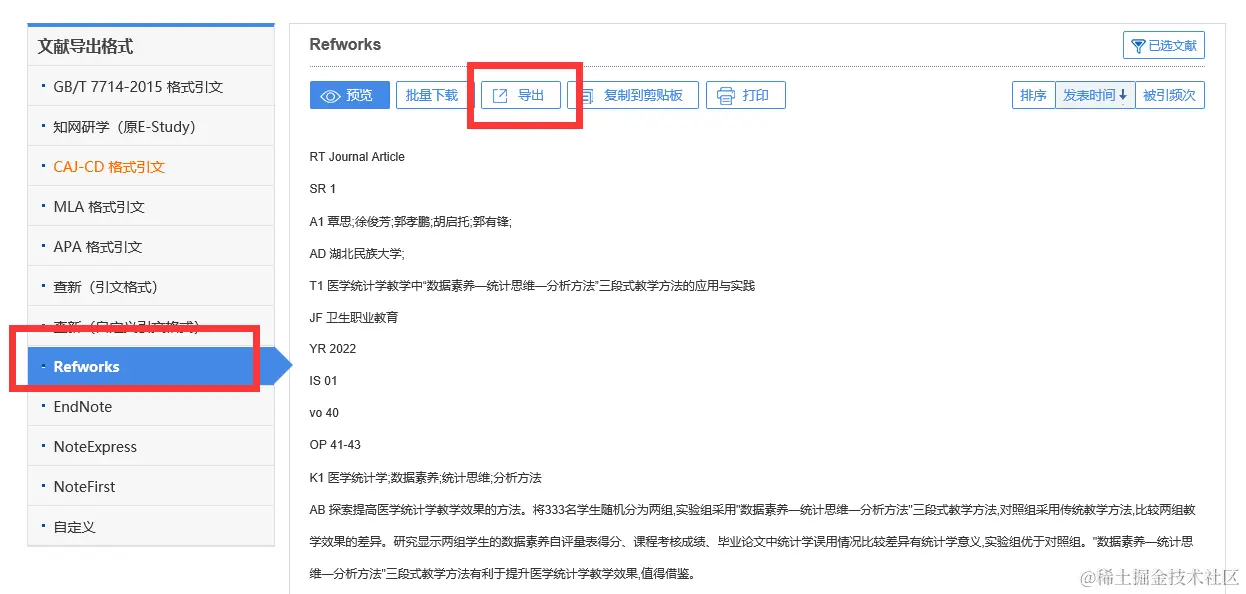Click the 排序 label button

[1033, 96]
